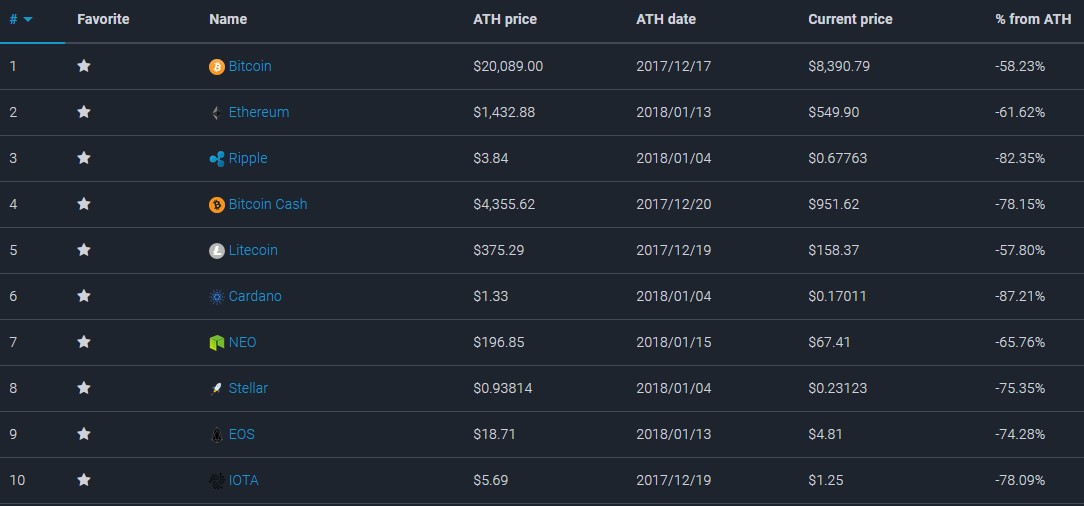Click the Ethereum logo icon

[217, 113]
